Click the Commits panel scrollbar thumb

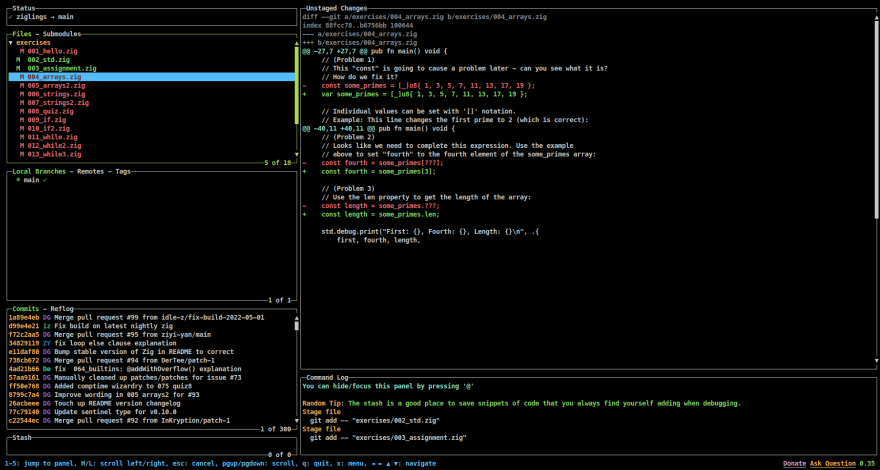click(296, 326)
